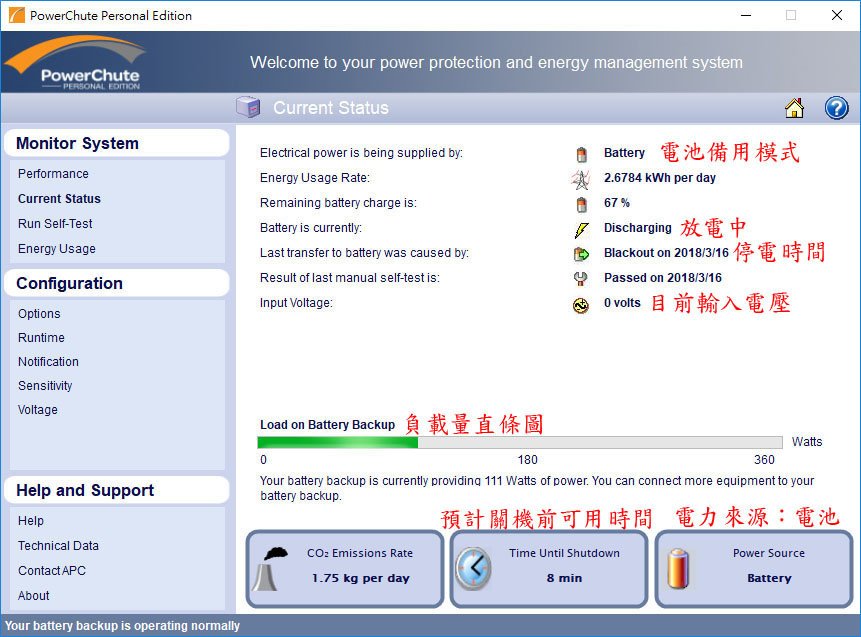The image size is (861, 637).
Task: Click the 'Input Voltage:' label
Action: (296, 303)
